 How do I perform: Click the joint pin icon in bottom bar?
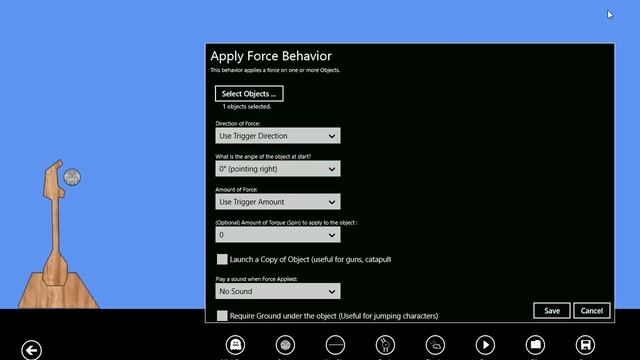(385, 345)
